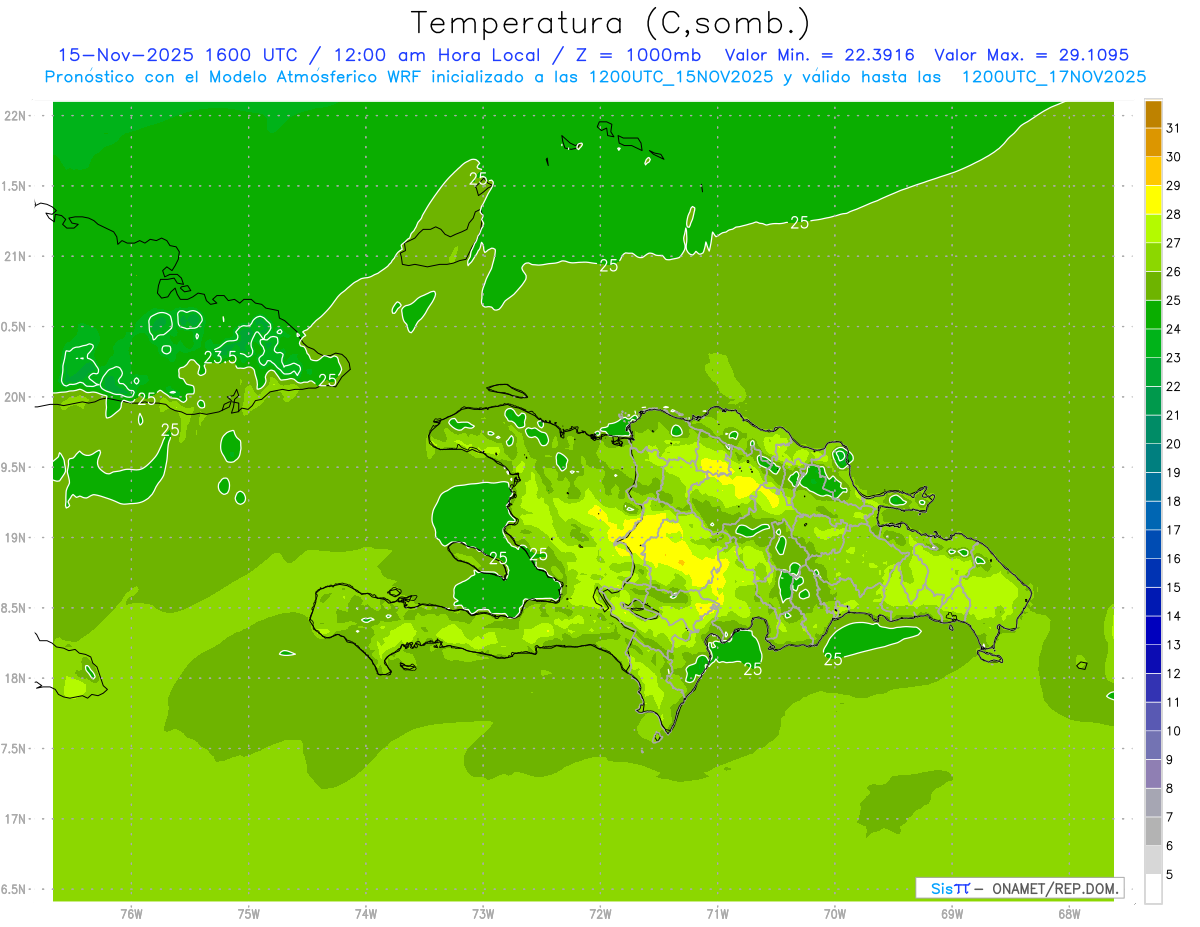Click the '18N' latitude axis label

[16, 678]
